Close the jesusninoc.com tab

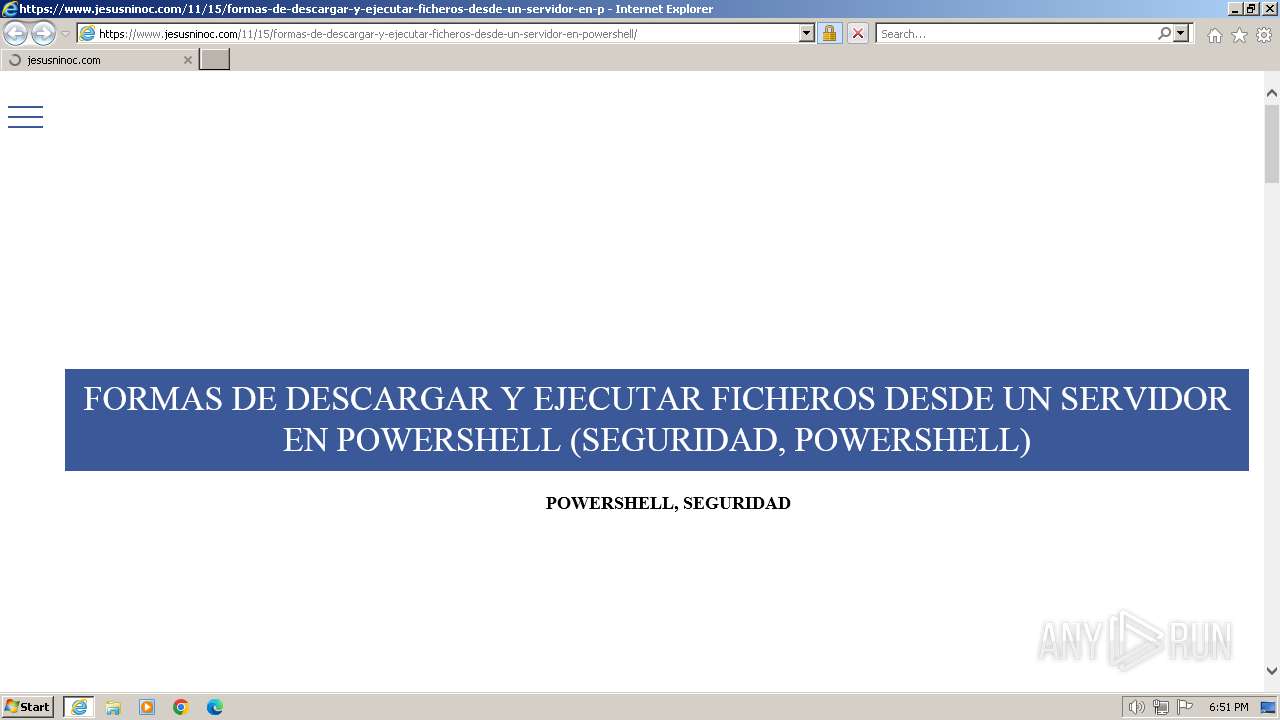pos(187,60)
